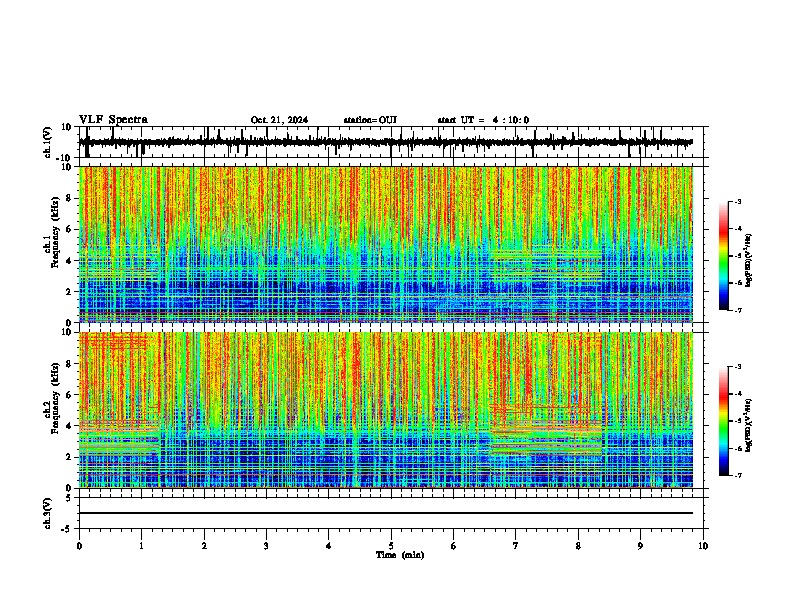
Task: Click the ch.1 voltage waveform trace
Action: point(385,143)
